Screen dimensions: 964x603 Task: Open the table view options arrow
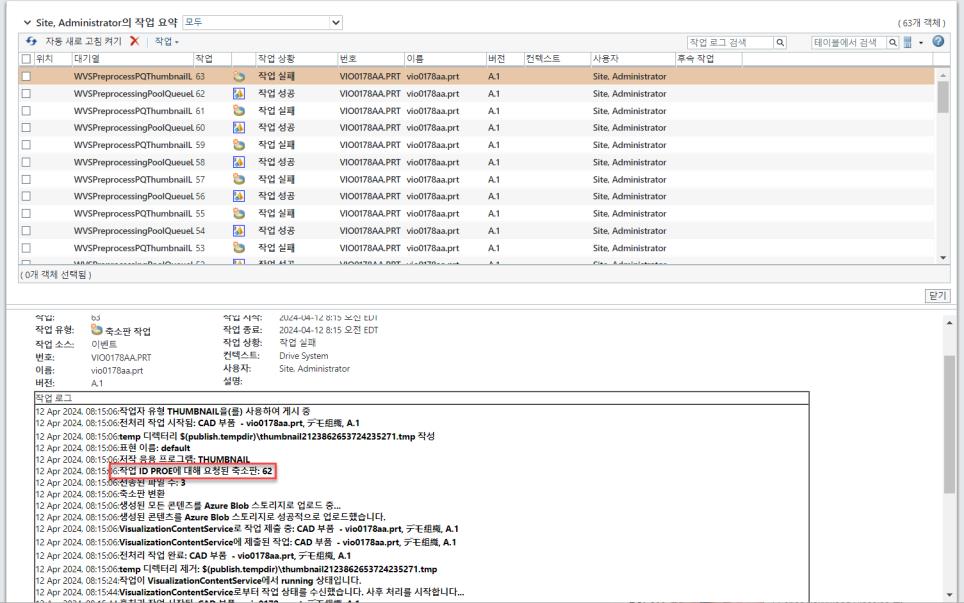click(x=920, y=42)
